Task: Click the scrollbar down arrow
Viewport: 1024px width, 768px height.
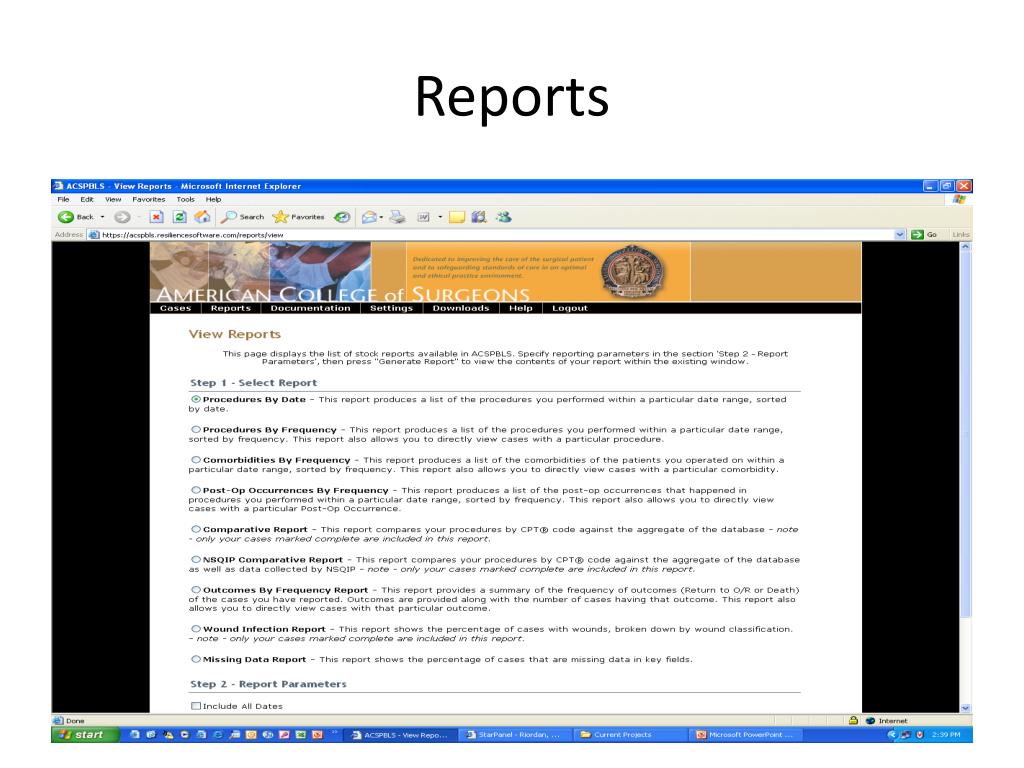Action: click(x=965, y=708)
